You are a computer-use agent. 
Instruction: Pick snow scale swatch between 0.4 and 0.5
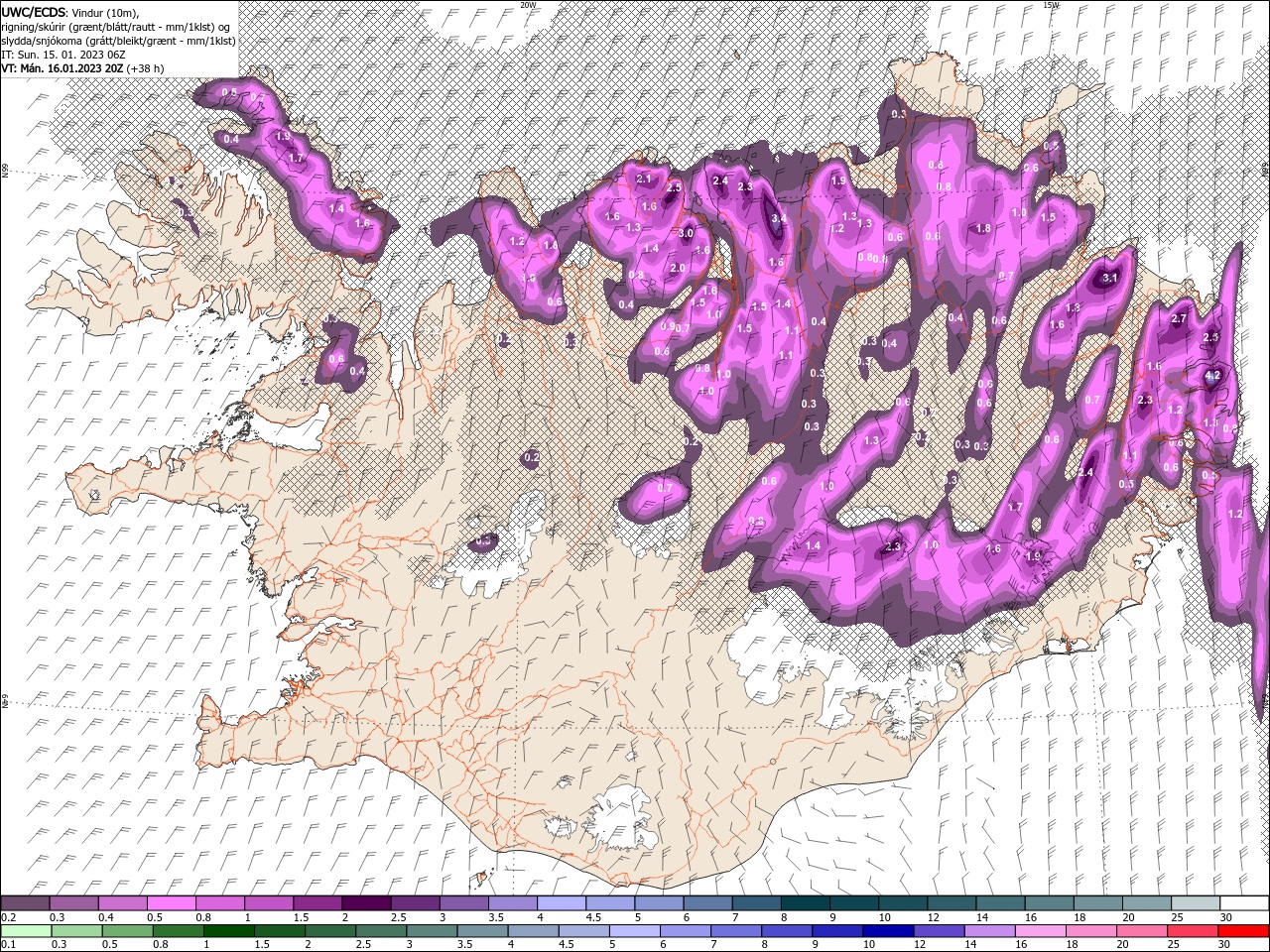click(x=122, y=902)
